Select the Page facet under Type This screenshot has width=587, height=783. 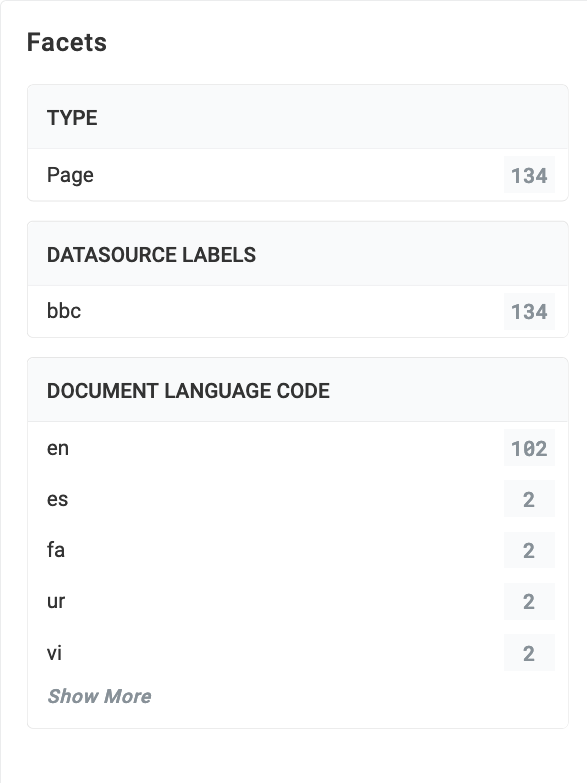click(x=70, y=175)
